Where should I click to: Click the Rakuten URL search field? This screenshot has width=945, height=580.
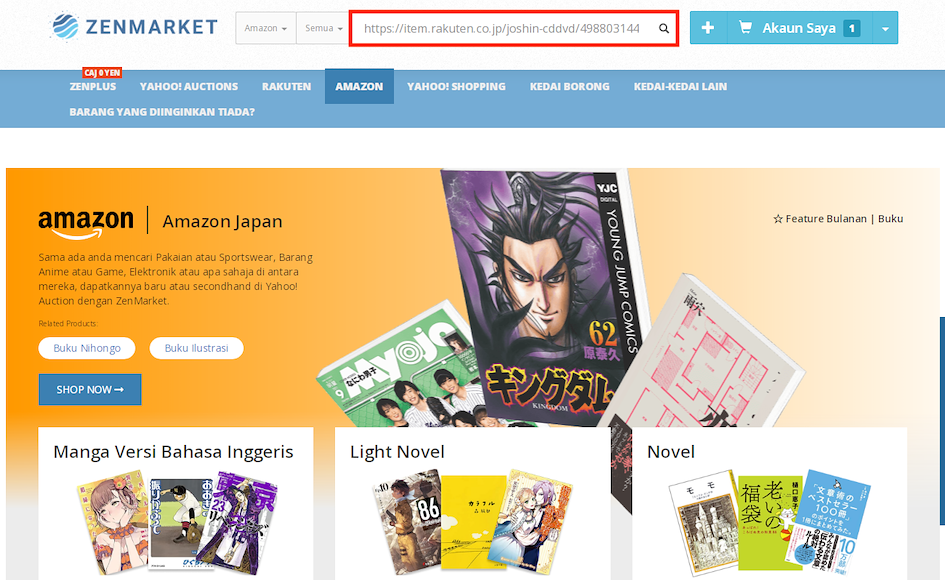513,28
